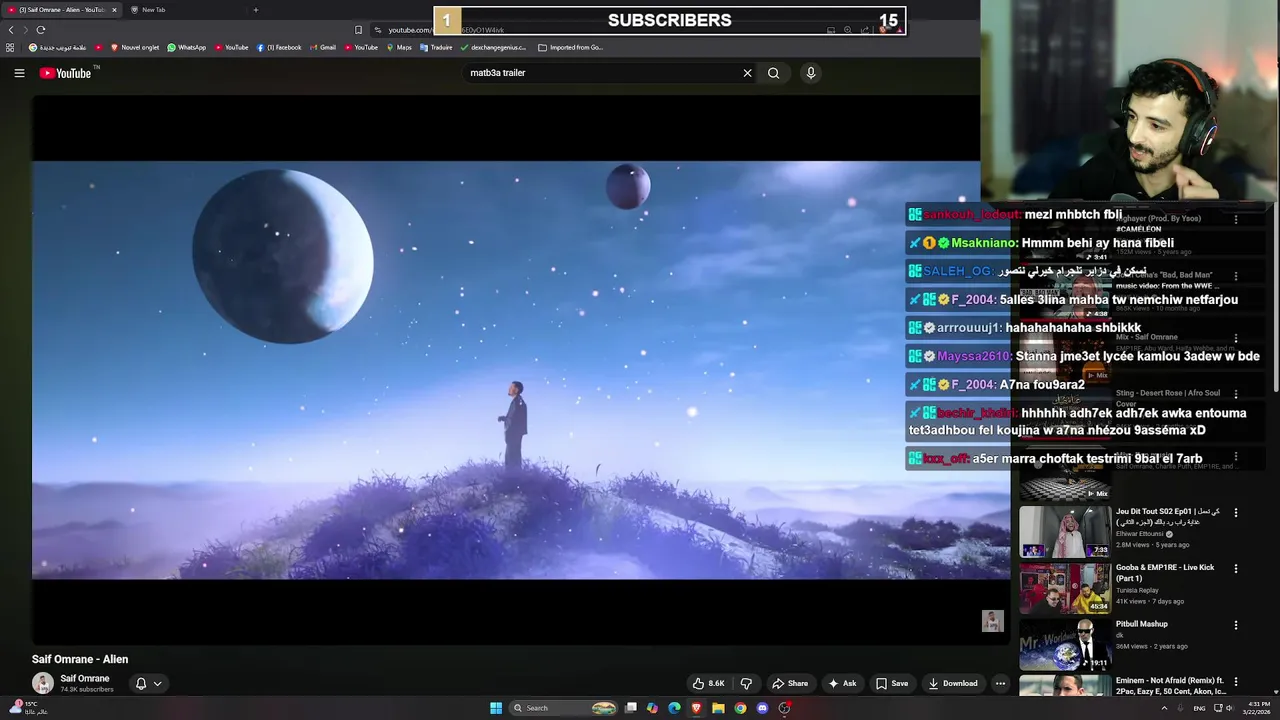Launch Copilot from taskbar

pyautogui.click(x=652, y=708)
